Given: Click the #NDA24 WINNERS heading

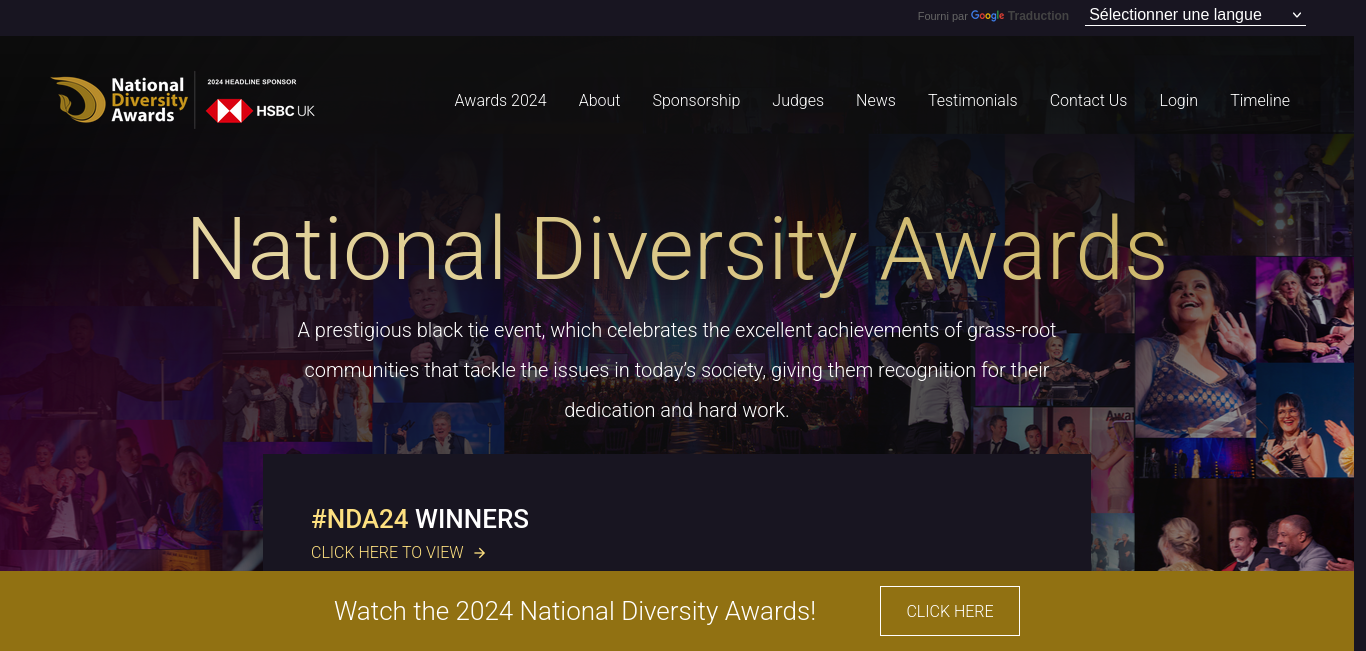Looking at the screenshot, I should coord(420,519).
